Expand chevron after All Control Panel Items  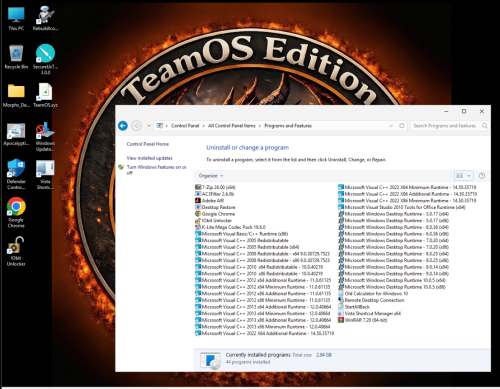click(x=260, y=126)
